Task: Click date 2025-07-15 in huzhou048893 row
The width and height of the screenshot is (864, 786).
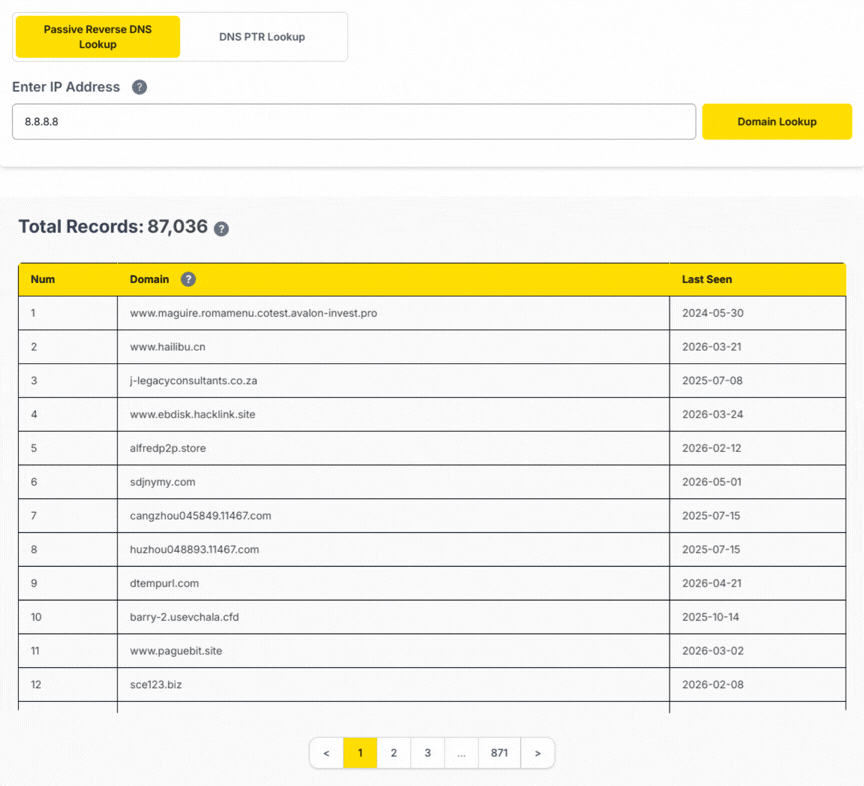Action: [711, 550]
